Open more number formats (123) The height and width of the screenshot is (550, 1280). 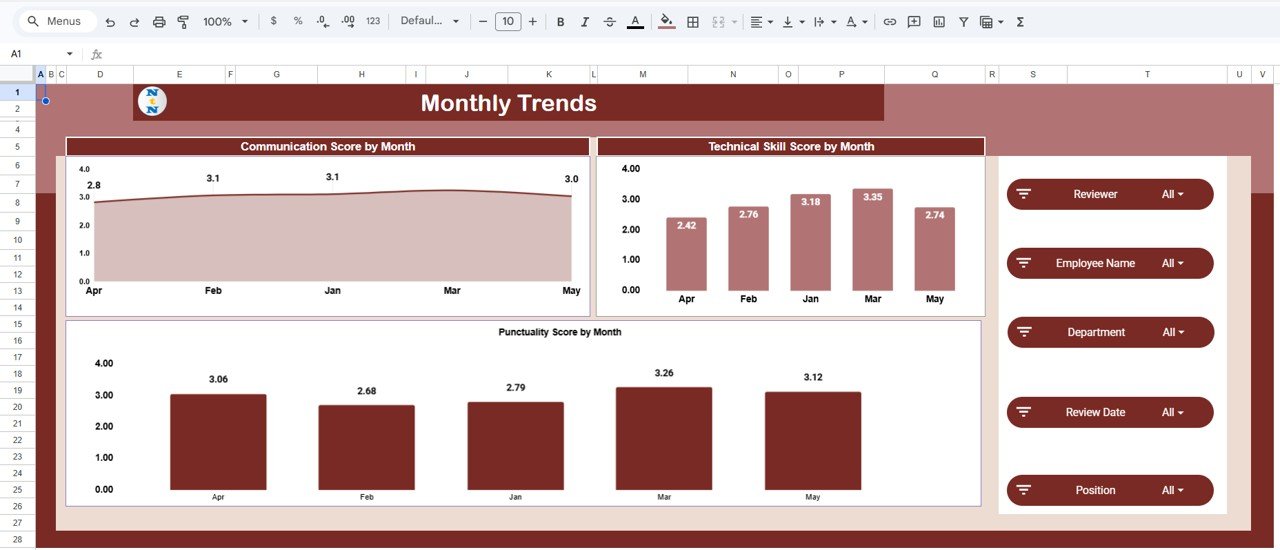373,21
